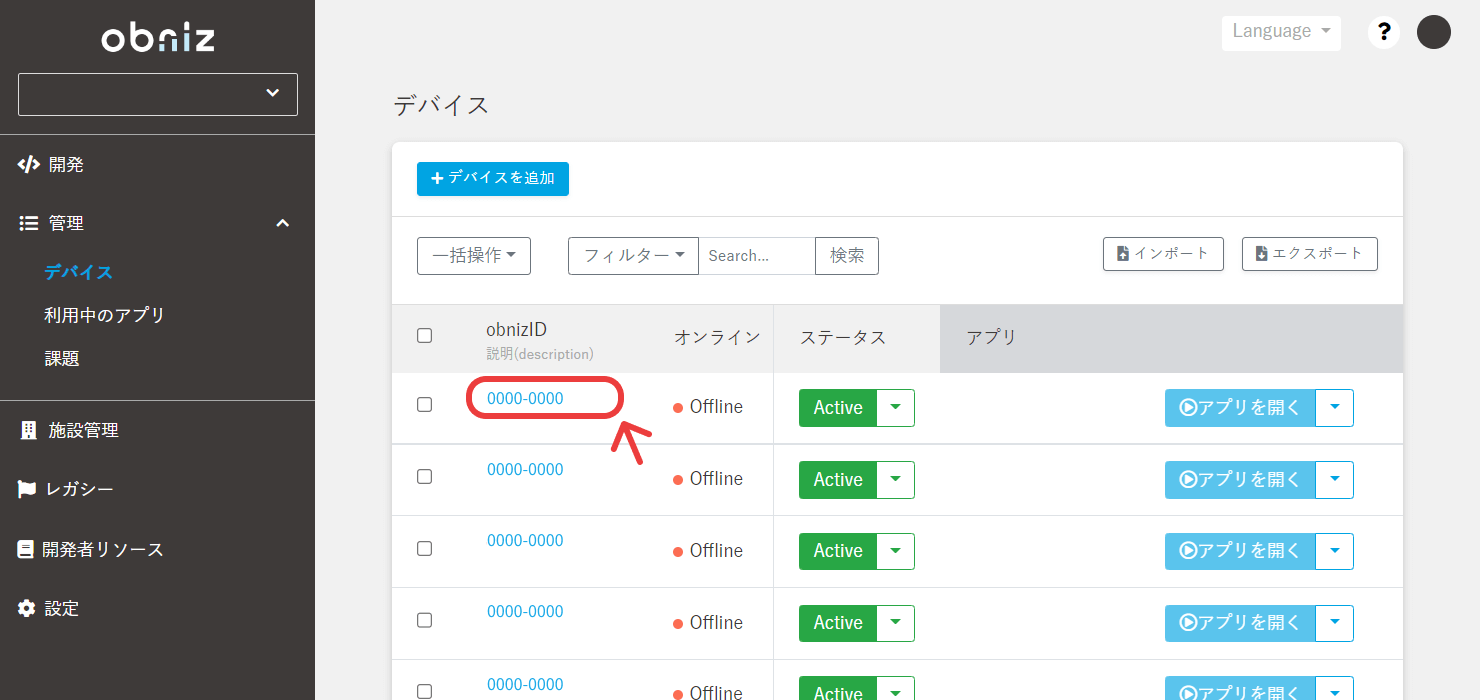Open the help question mark icon
Viewport: 1480px width, 700px height.
click(x=1384, y=32)
